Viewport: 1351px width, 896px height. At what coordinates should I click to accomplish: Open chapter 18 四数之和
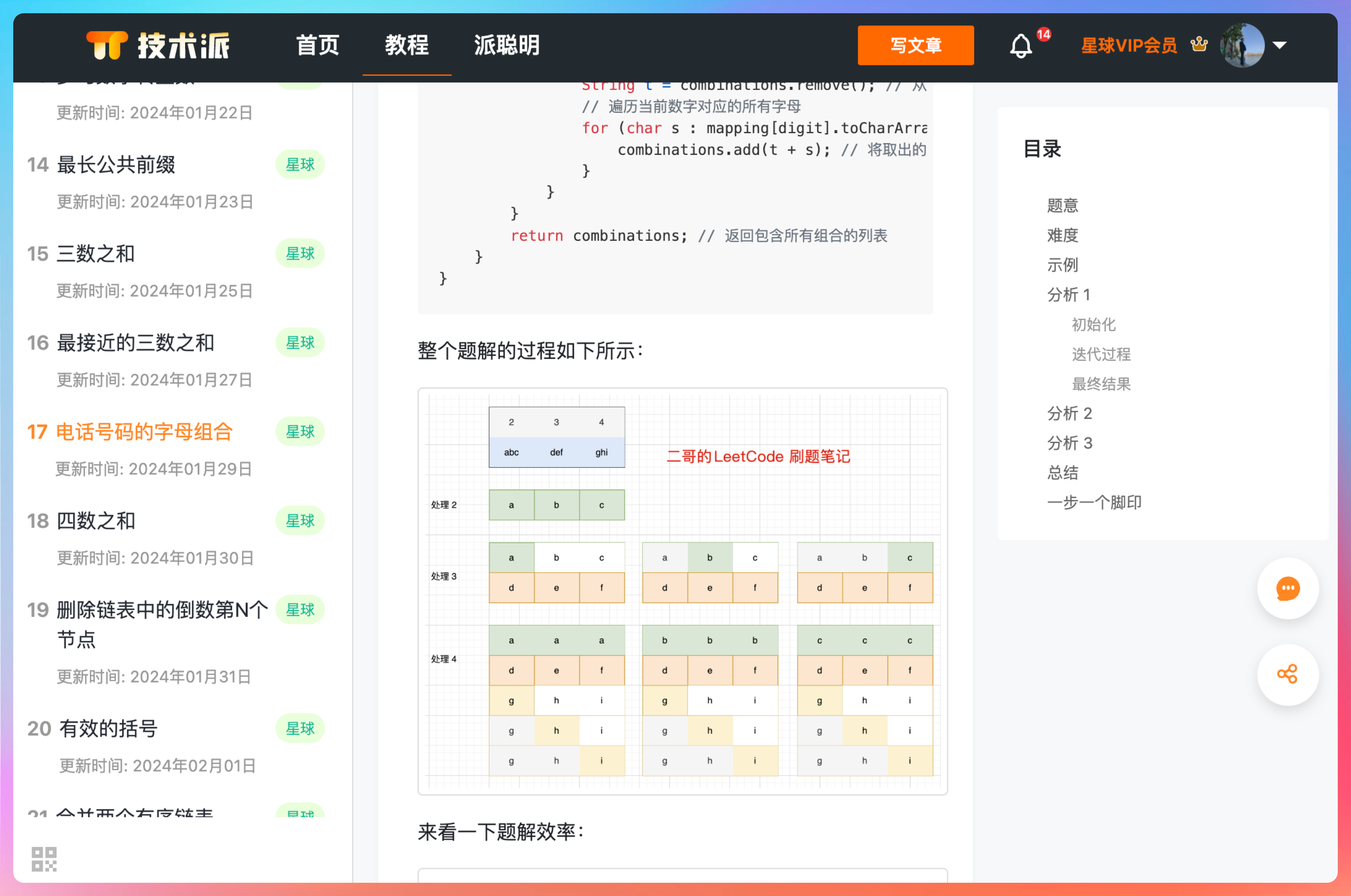[96, 521]
